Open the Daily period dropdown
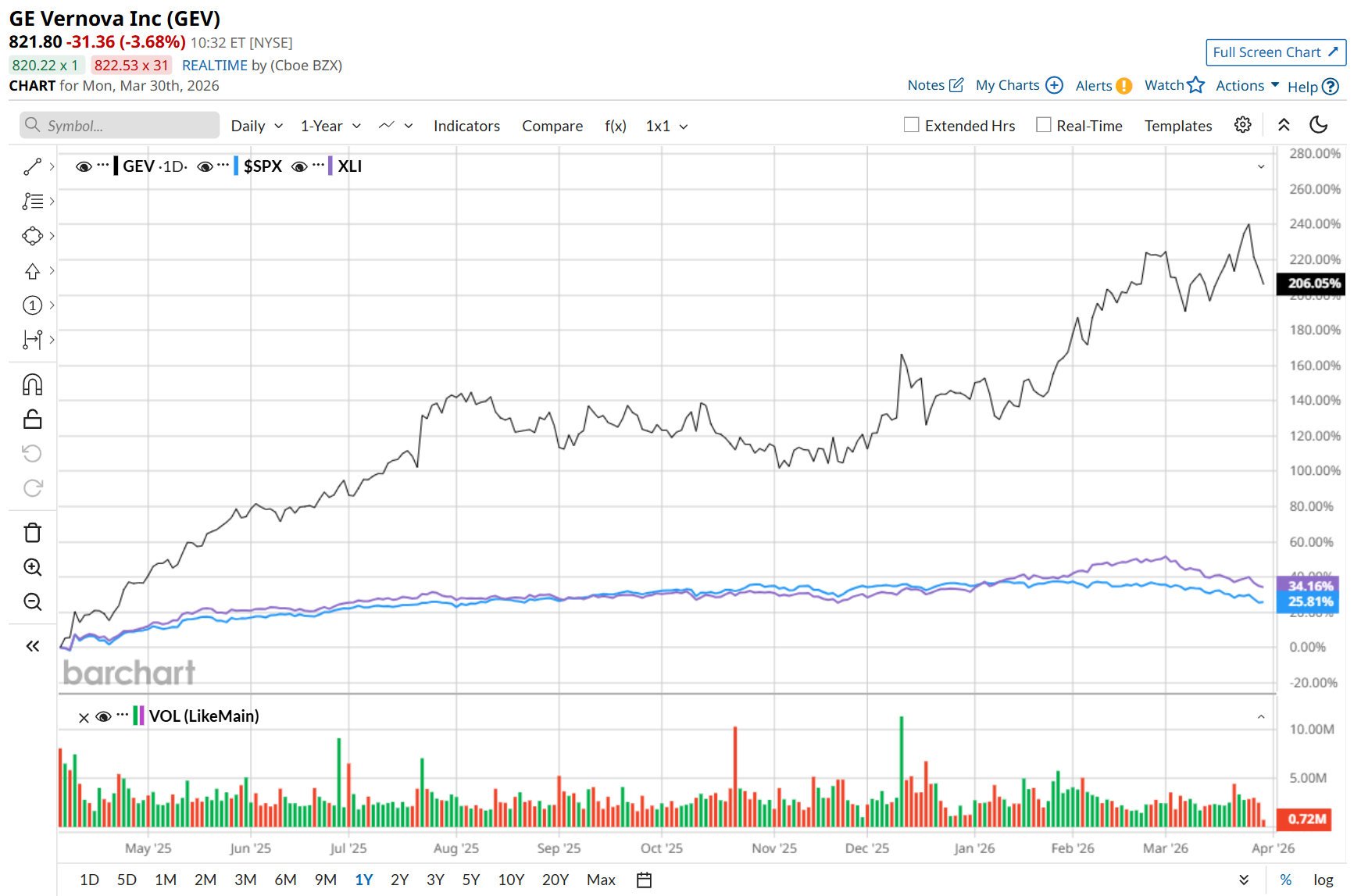 pyautogui.click(x=257, y=126)
